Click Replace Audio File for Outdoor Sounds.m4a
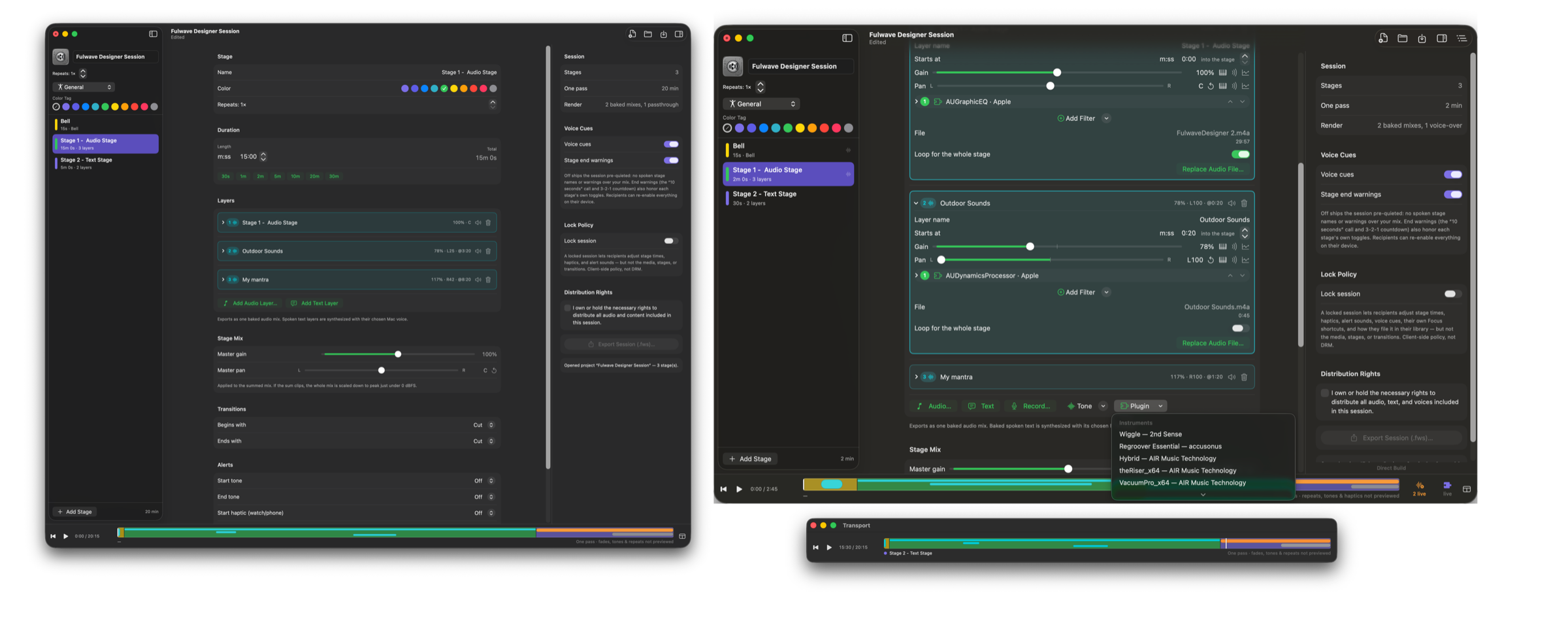This screenshot has height=623, width=1568. (x=1213, y=343)
